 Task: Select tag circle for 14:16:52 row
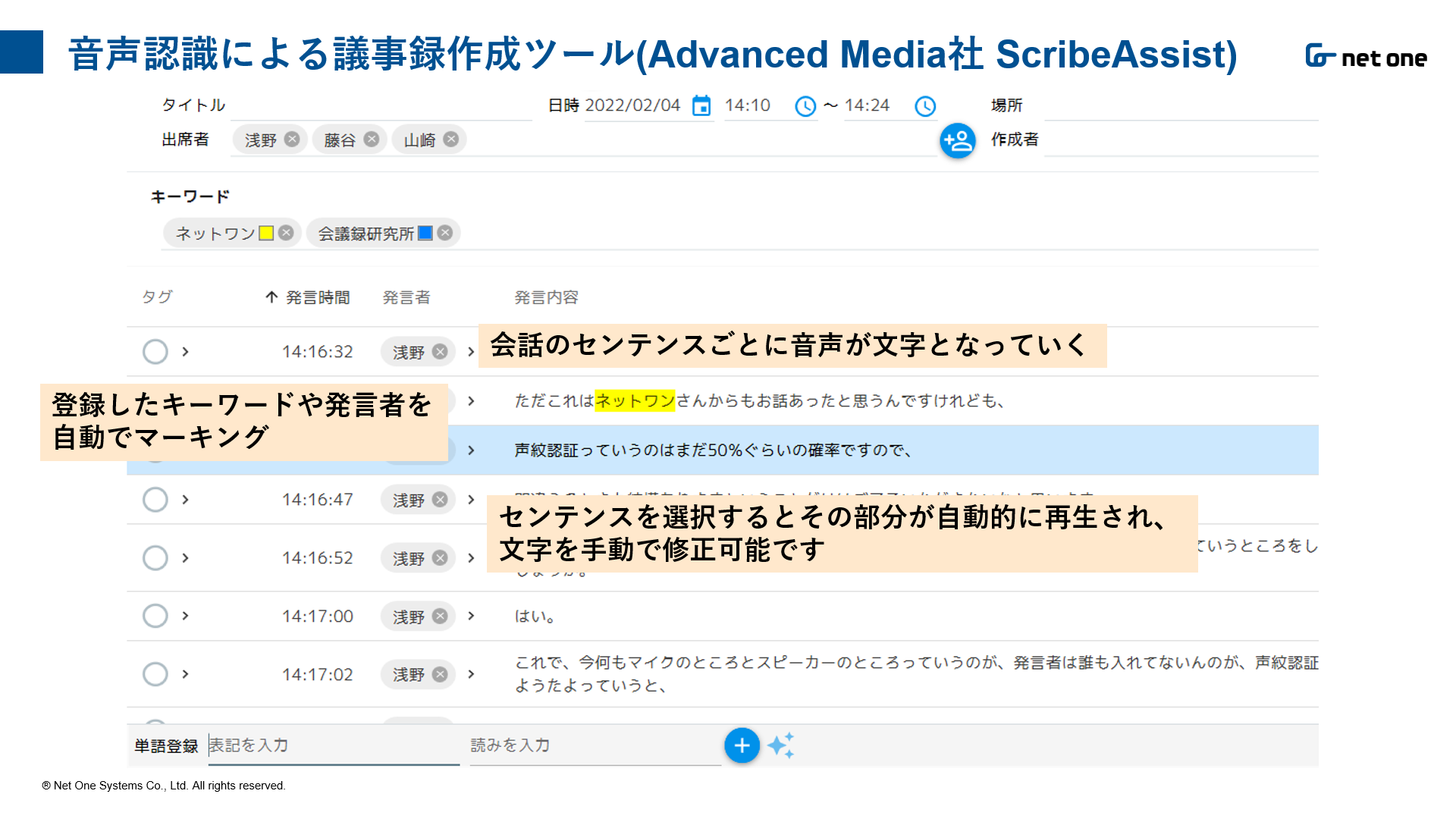click(x=155, y=558)
